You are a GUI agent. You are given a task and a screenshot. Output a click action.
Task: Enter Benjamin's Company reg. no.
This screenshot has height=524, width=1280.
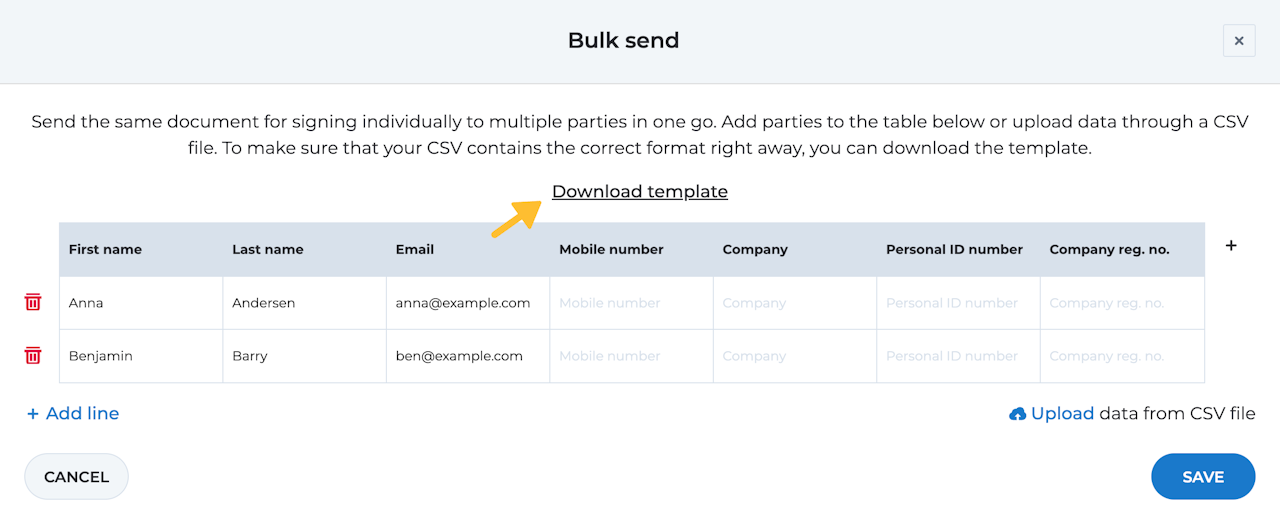click(1121, 356)
